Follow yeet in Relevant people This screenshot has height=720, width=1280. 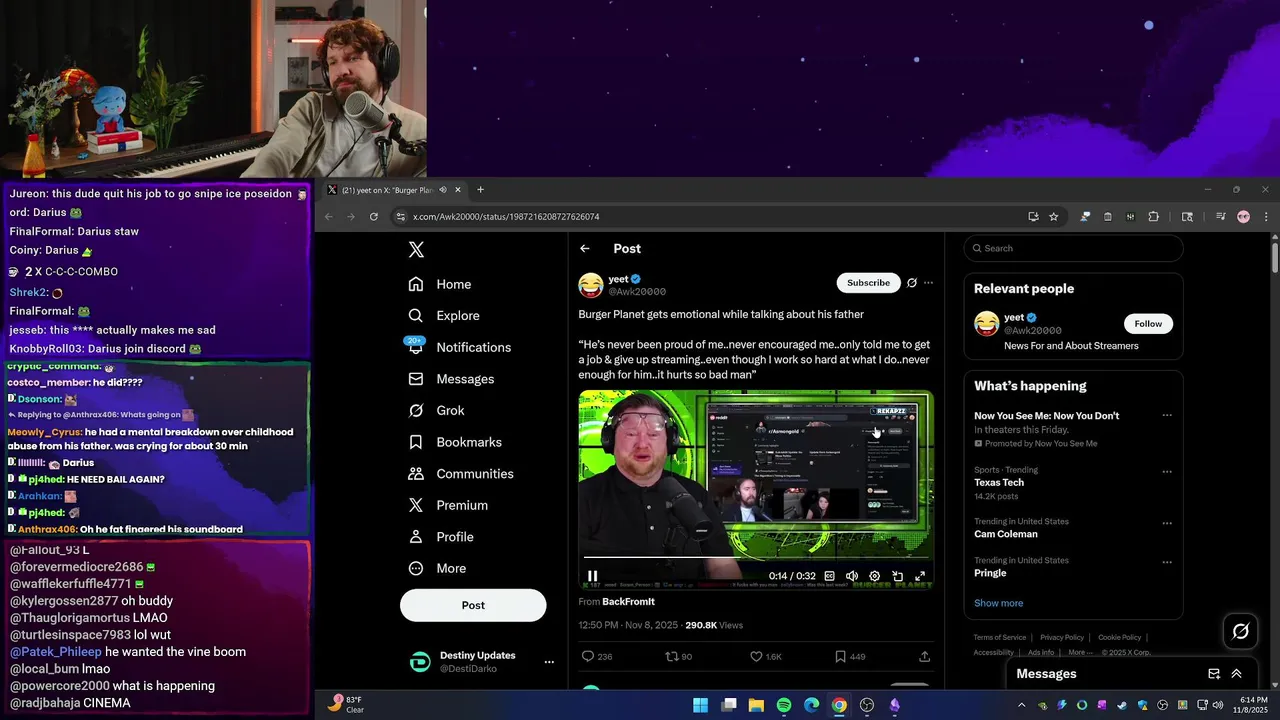(1148, 324)
